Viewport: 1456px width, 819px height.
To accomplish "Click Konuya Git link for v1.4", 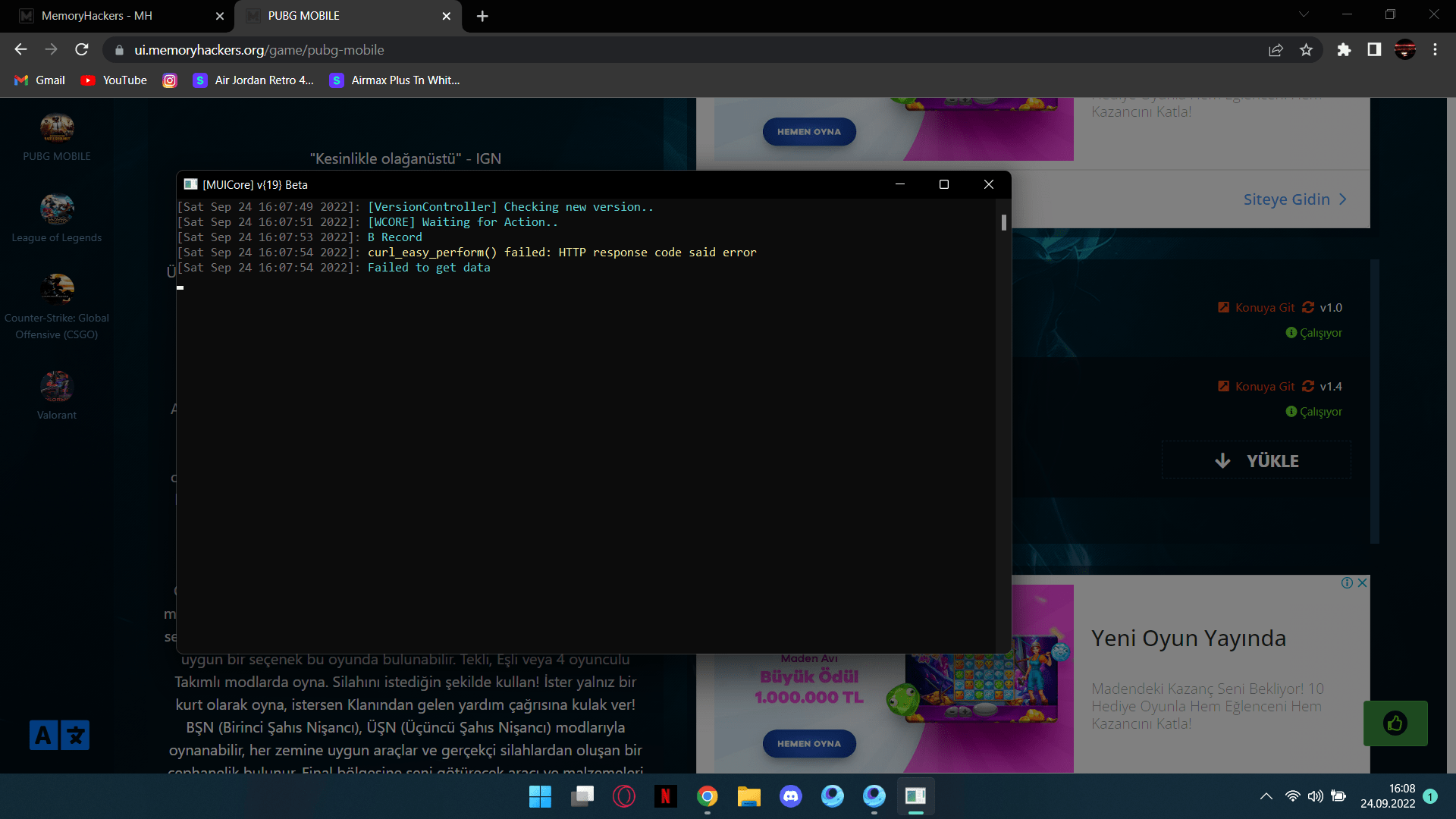I will tap(1257, 387).
